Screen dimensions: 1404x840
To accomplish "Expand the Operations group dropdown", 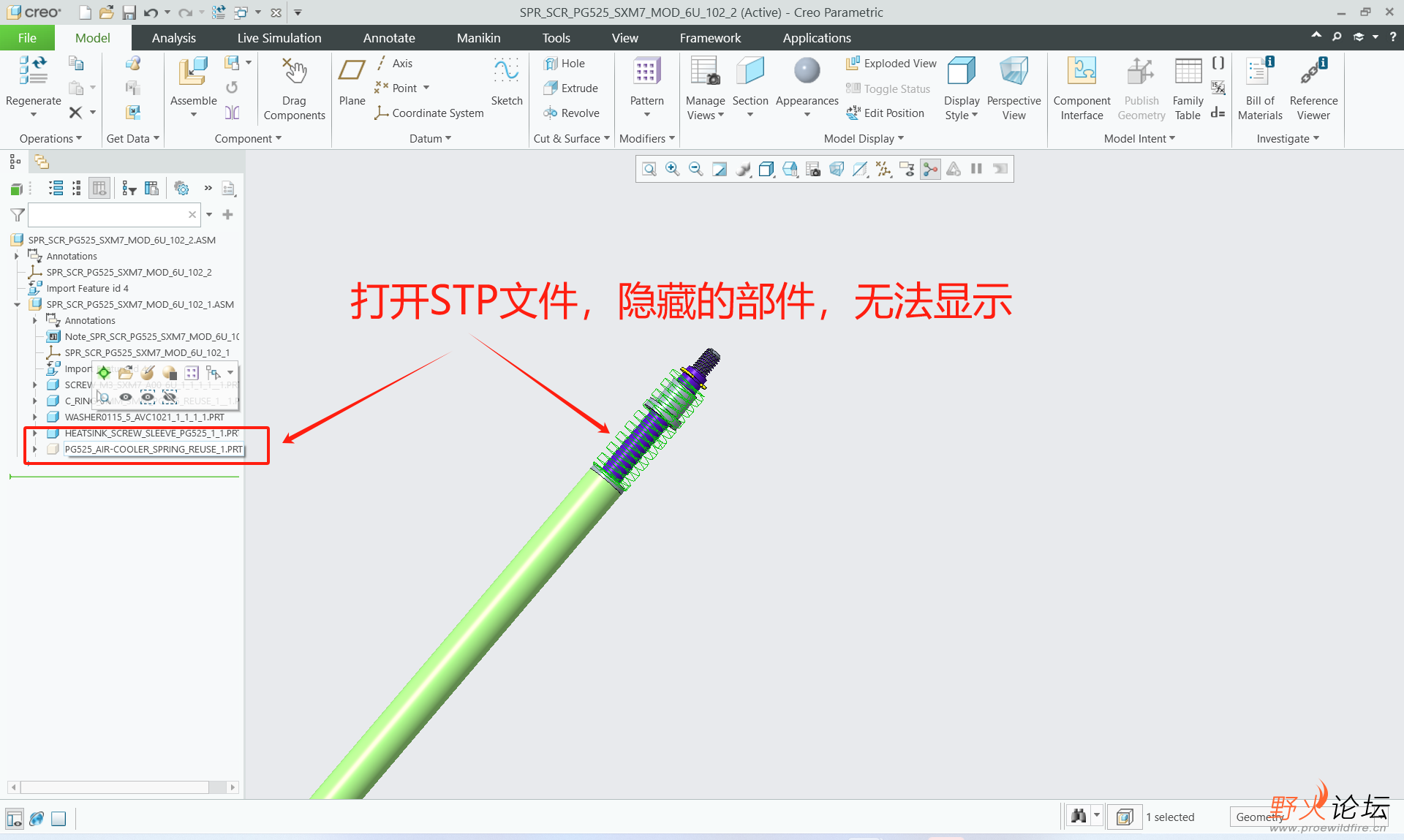I will click(x=50, y=139).
